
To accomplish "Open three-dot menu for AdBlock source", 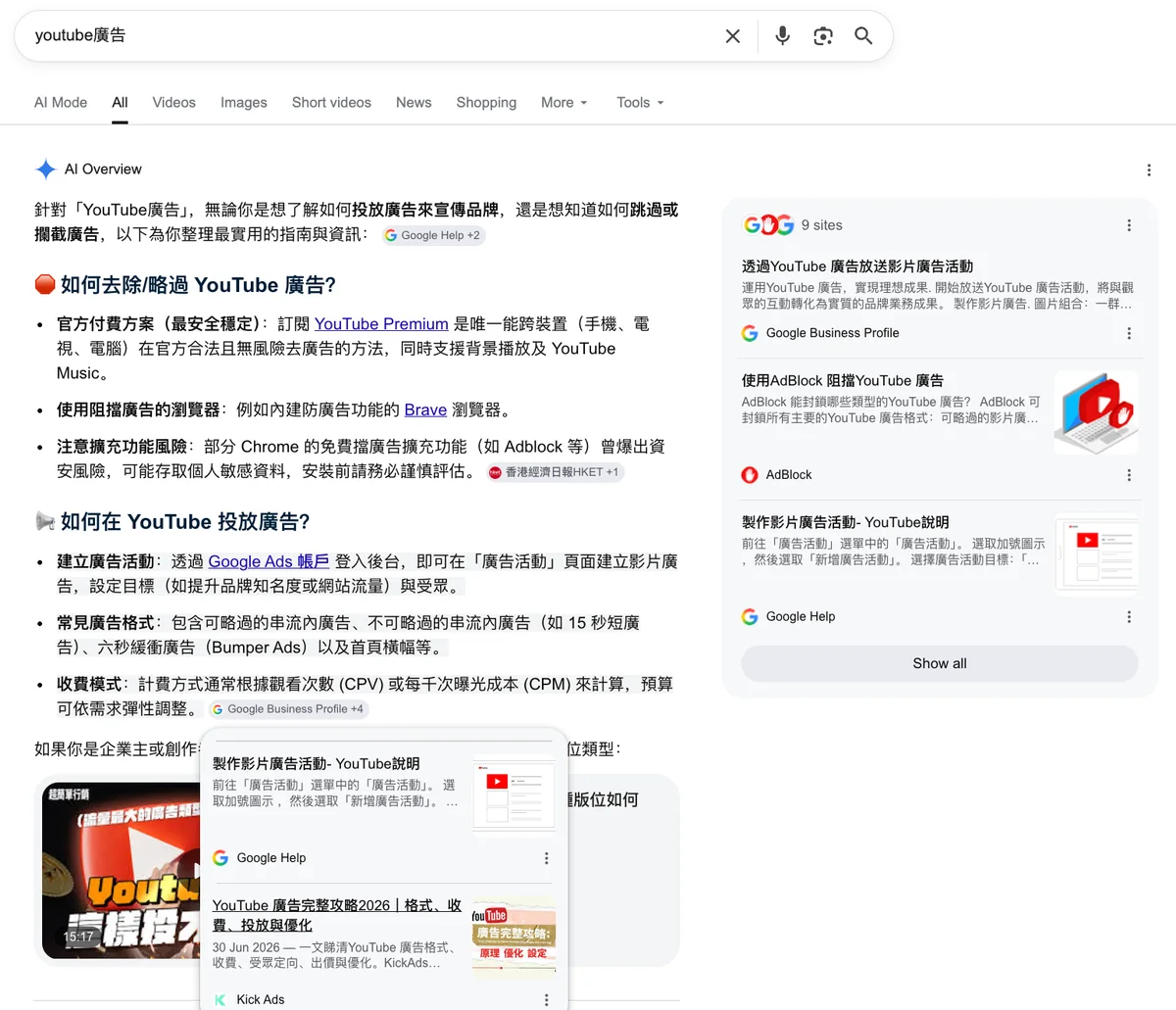I will [1129, 475].
